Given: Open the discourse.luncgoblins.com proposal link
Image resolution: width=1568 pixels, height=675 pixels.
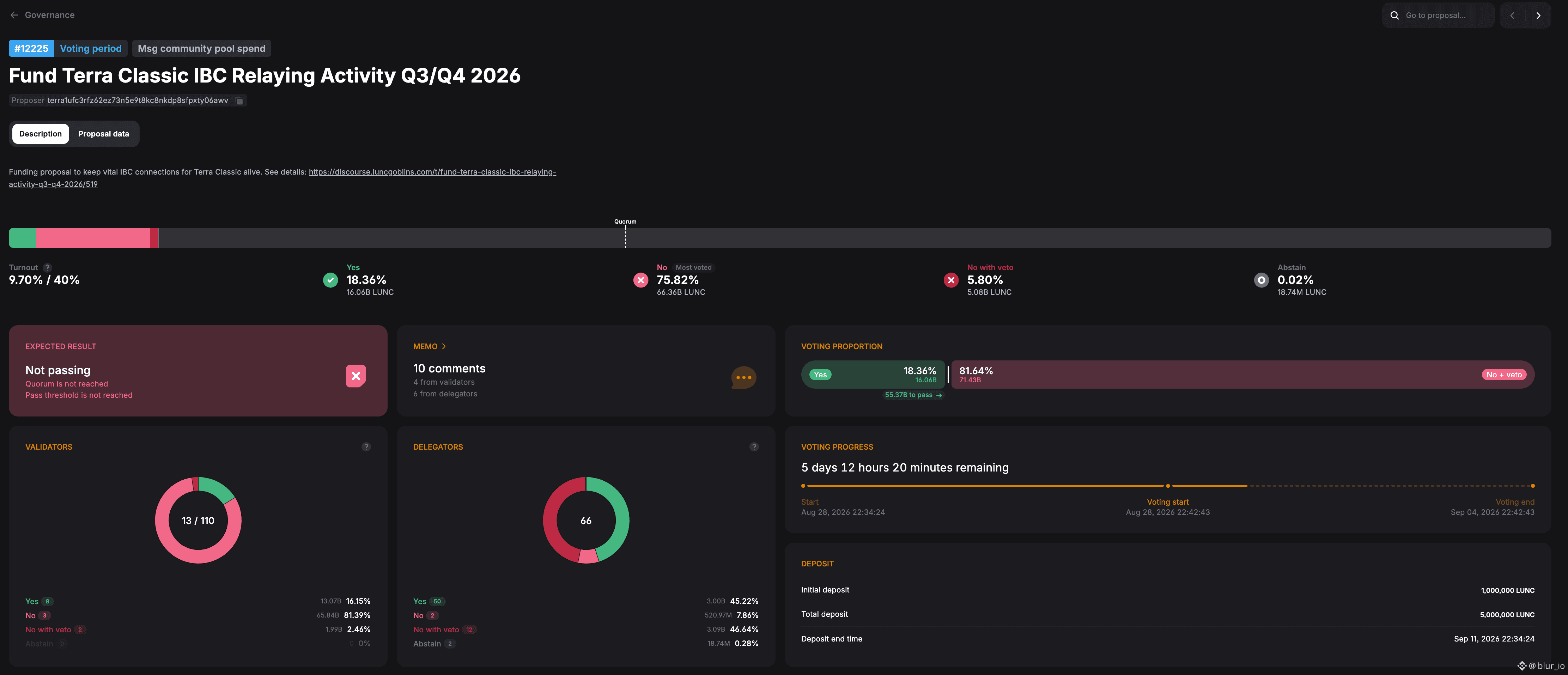Looking at the screenshot, I should point(282,178).
